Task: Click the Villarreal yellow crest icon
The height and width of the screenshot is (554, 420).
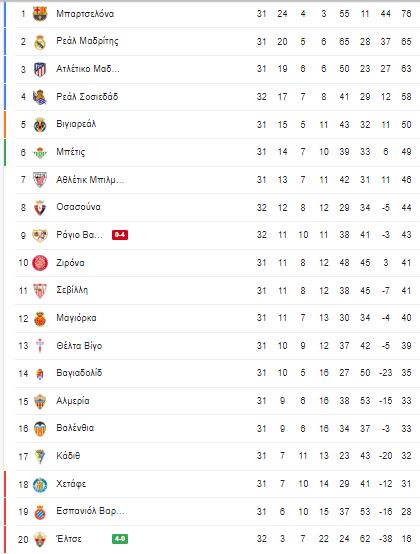Action: [x=40, y=125]
